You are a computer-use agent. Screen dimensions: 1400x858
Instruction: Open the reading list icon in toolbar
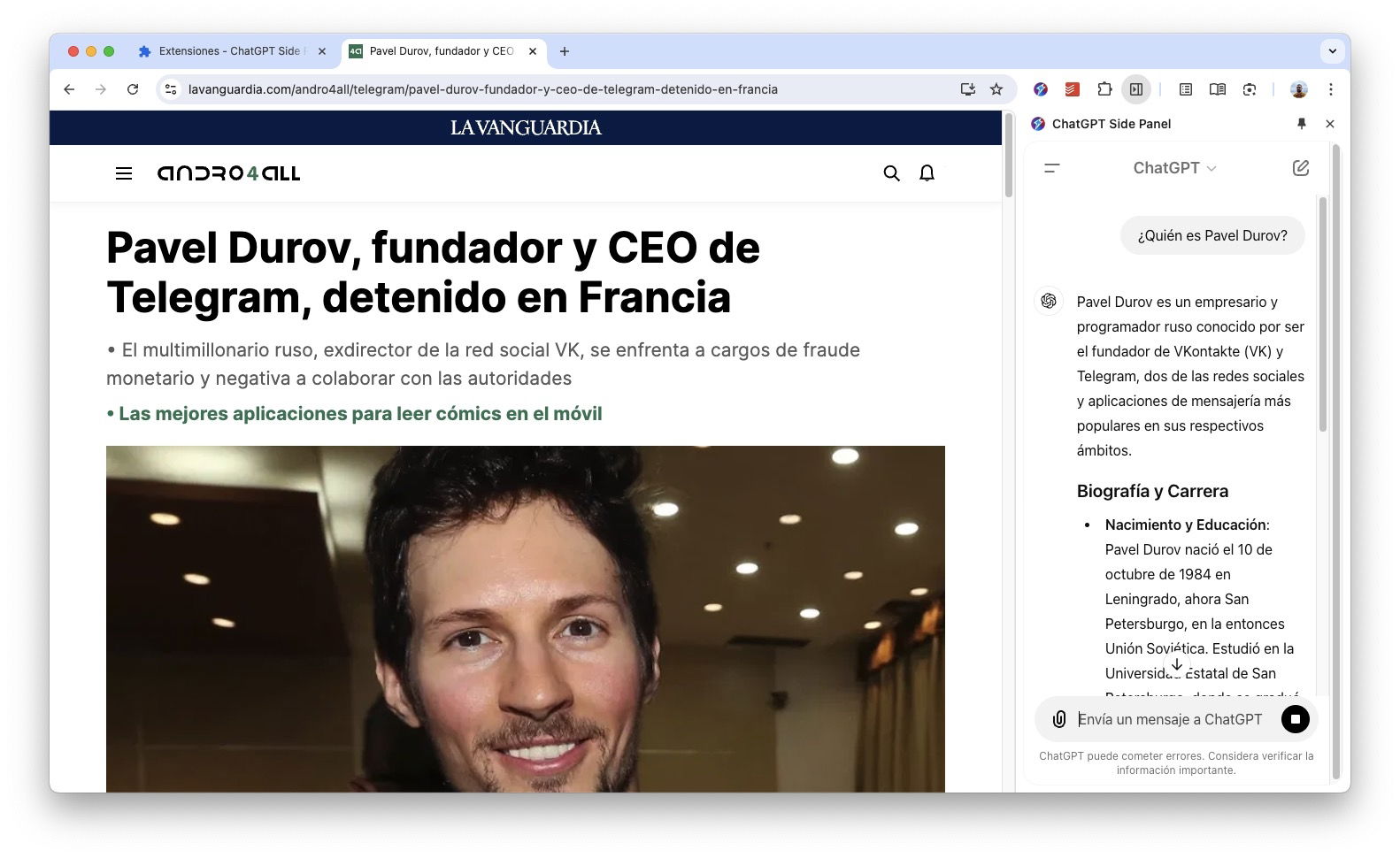pos(1186,89)
